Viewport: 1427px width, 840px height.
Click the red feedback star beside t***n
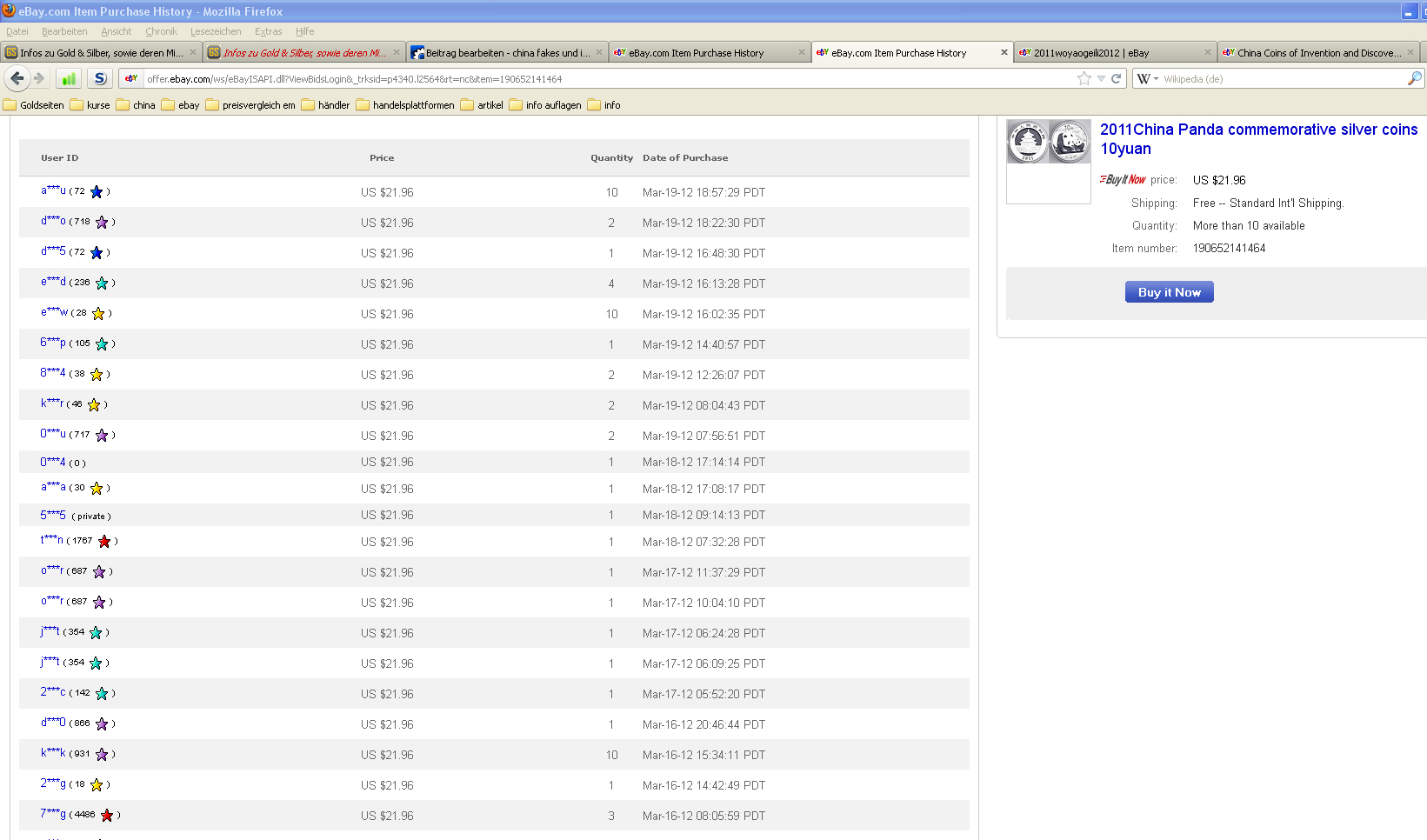point(104,541)
